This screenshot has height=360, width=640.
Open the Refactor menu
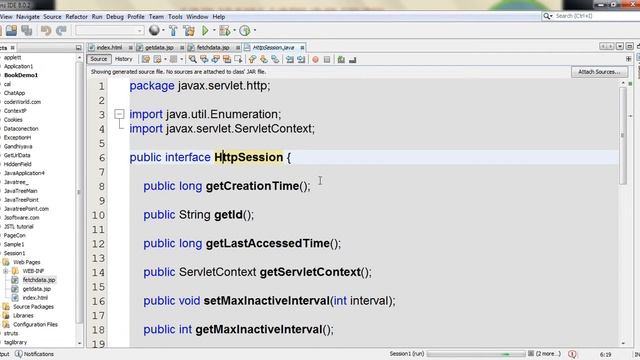76,17
